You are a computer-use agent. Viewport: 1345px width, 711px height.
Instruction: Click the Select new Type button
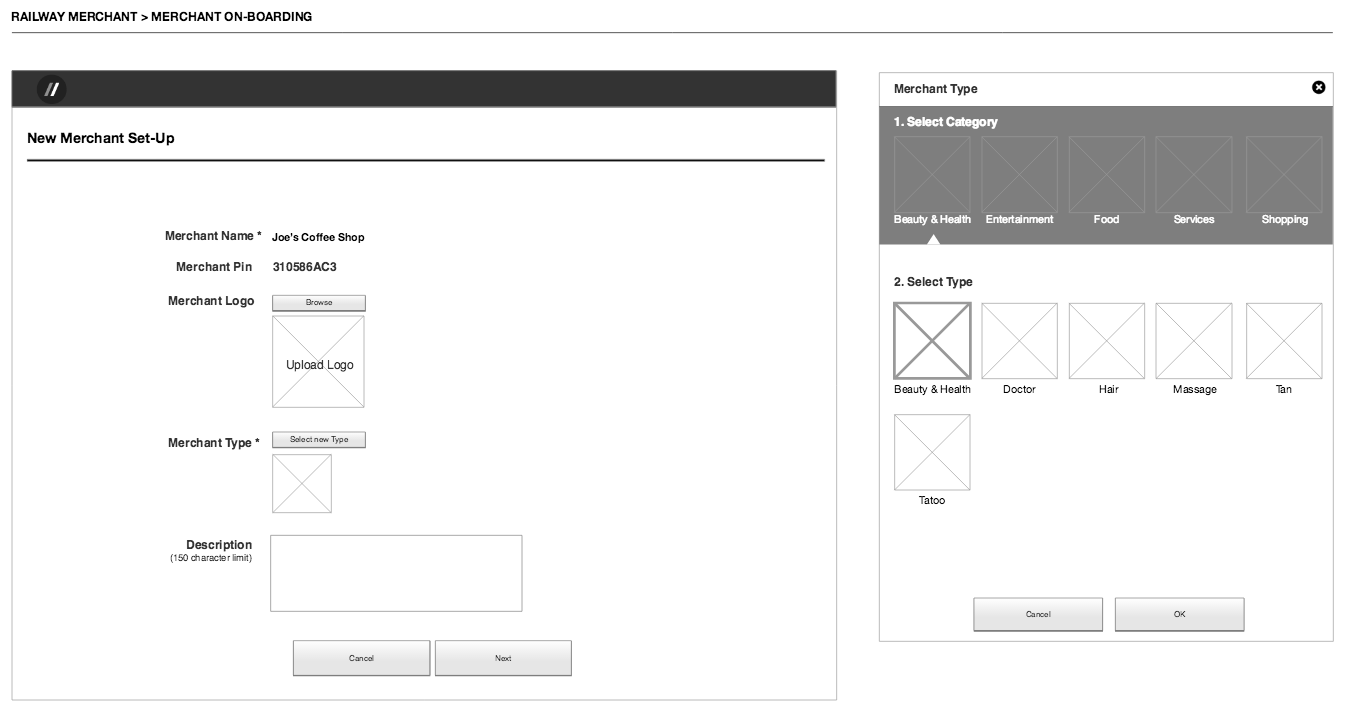pyautogui.click(x=319, y=440)
